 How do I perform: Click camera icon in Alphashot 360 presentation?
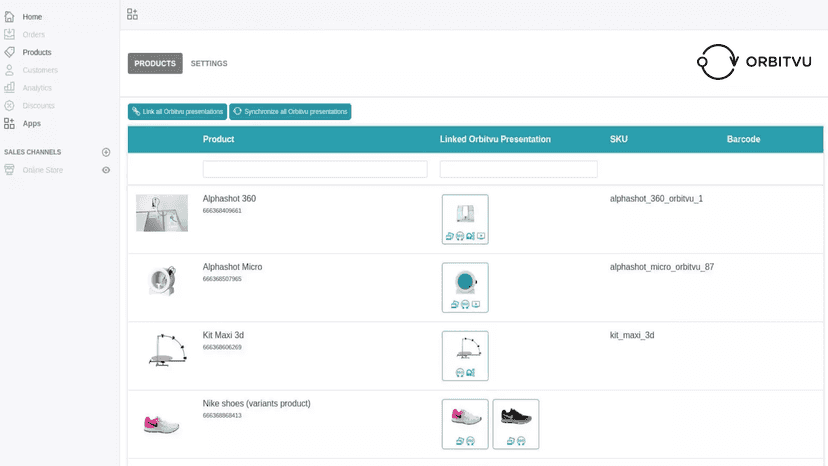471,236
